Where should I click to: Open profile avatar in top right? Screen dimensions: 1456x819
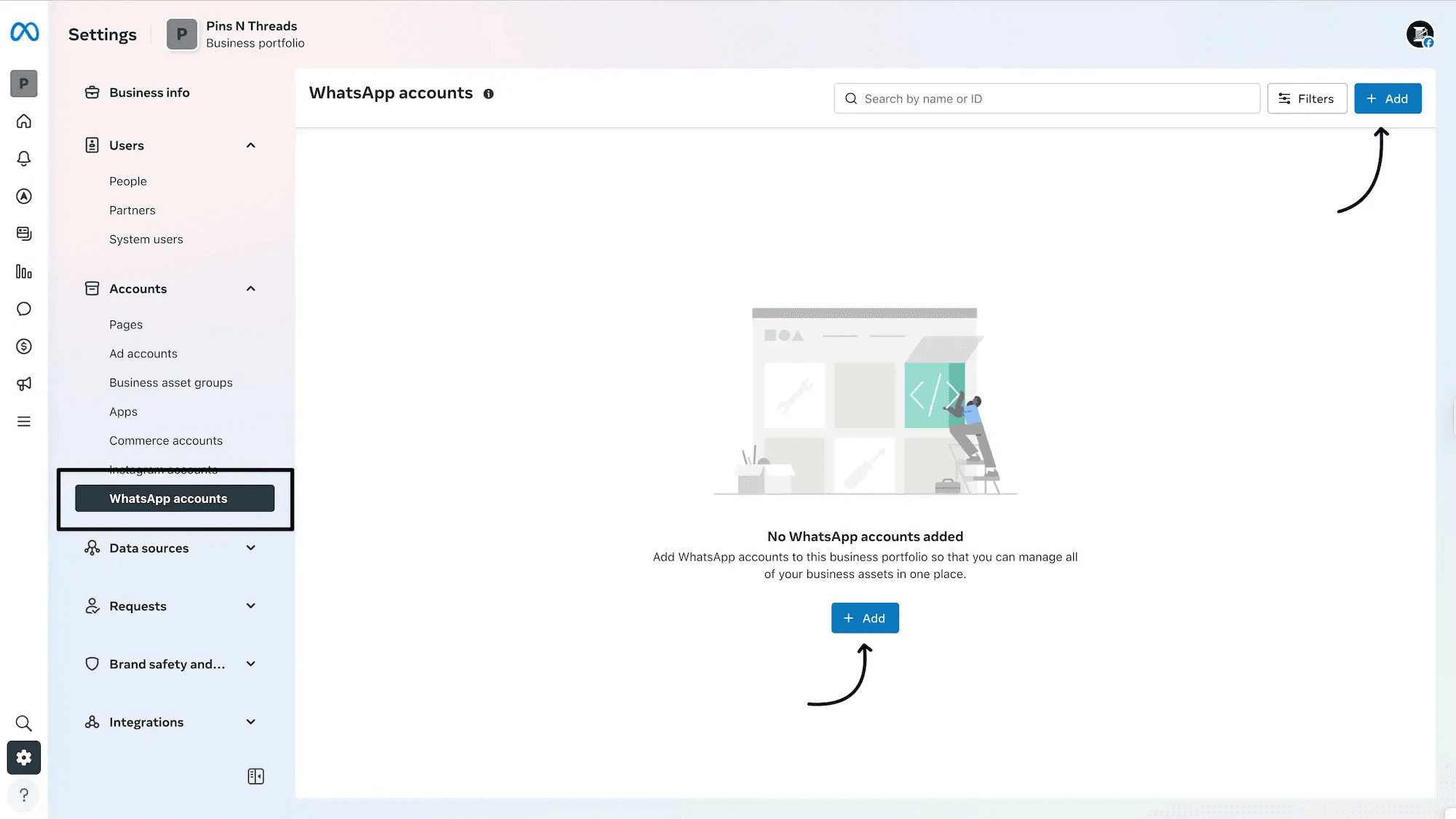click(x=1420, y=34)
